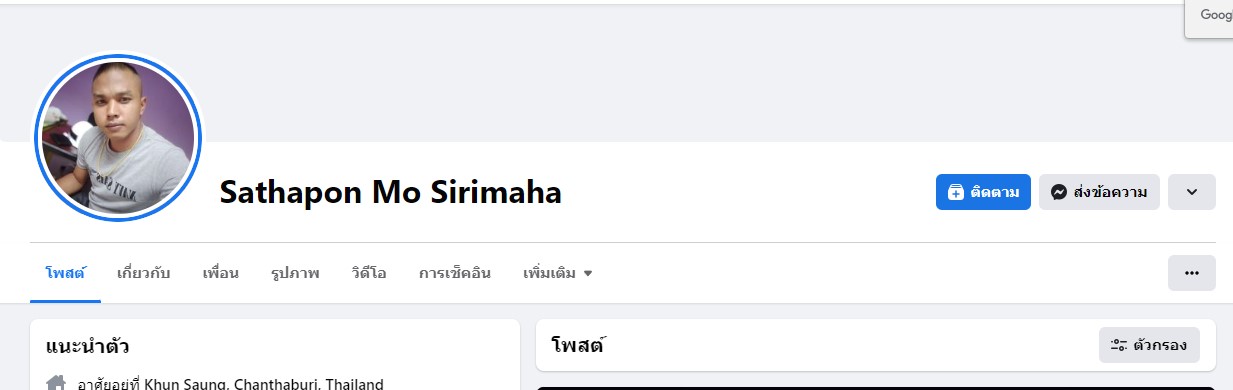Send a message via ส่งข้อความ button
This screenshot has height=390, width=1233.
pyautogui.click(x=1099, y=192)
